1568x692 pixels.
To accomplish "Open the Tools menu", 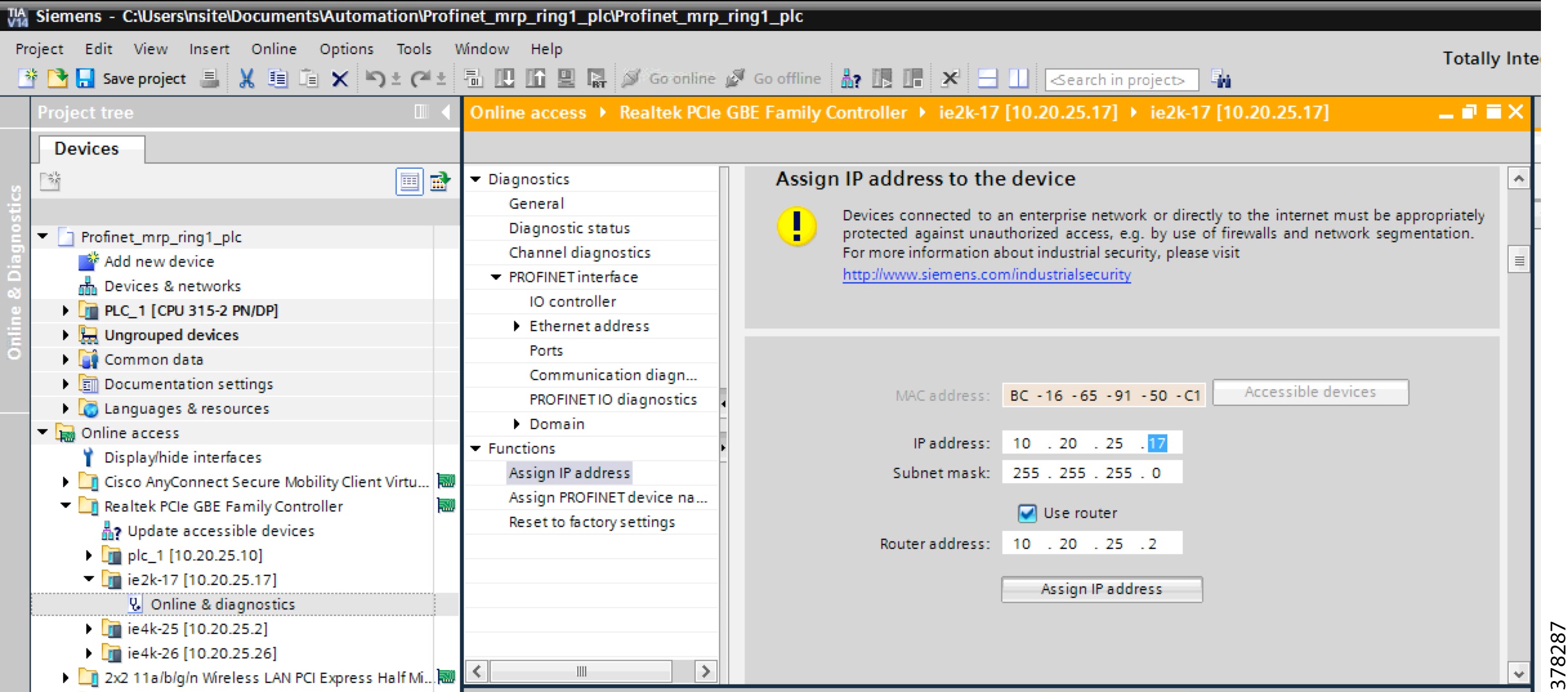I will pos(414,49).
